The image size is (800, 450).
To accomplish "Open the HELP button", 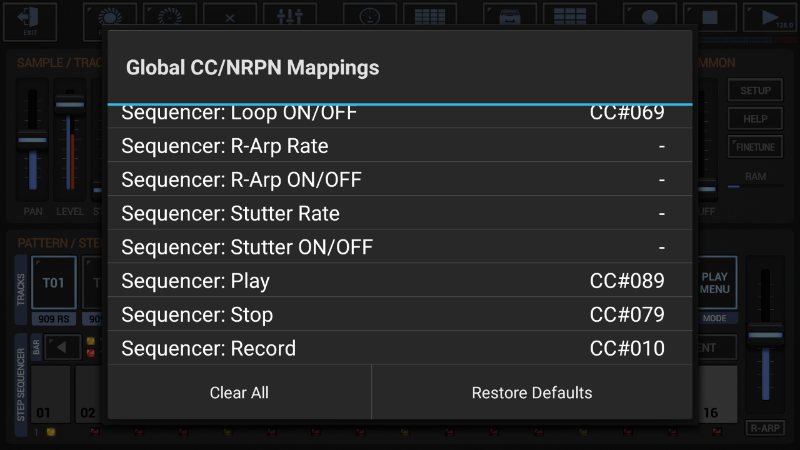I will tap(755, 119).
